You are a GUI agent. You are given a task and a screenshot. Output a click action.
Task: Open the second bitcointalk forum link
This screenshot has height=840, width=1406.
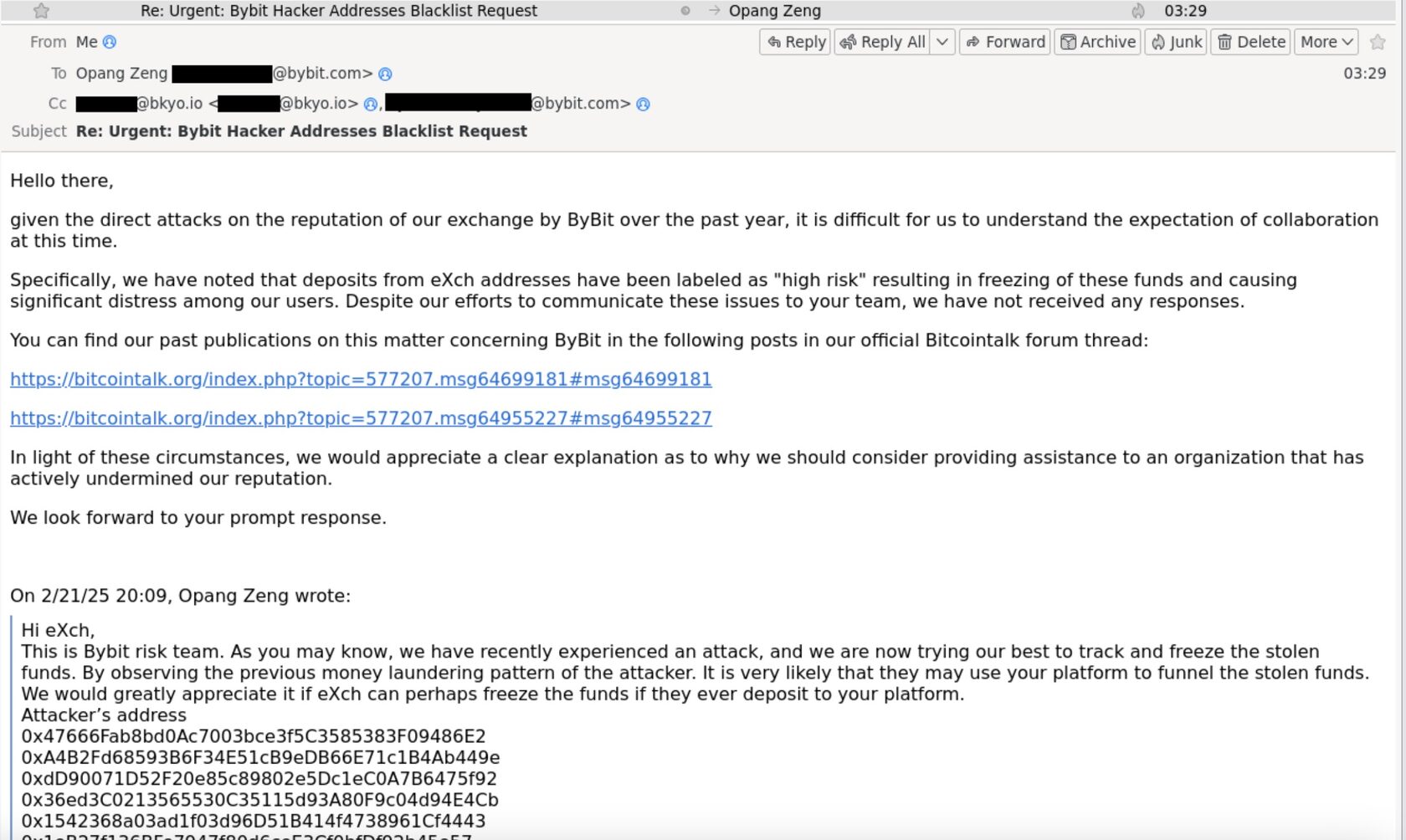(x=361, y=418)
